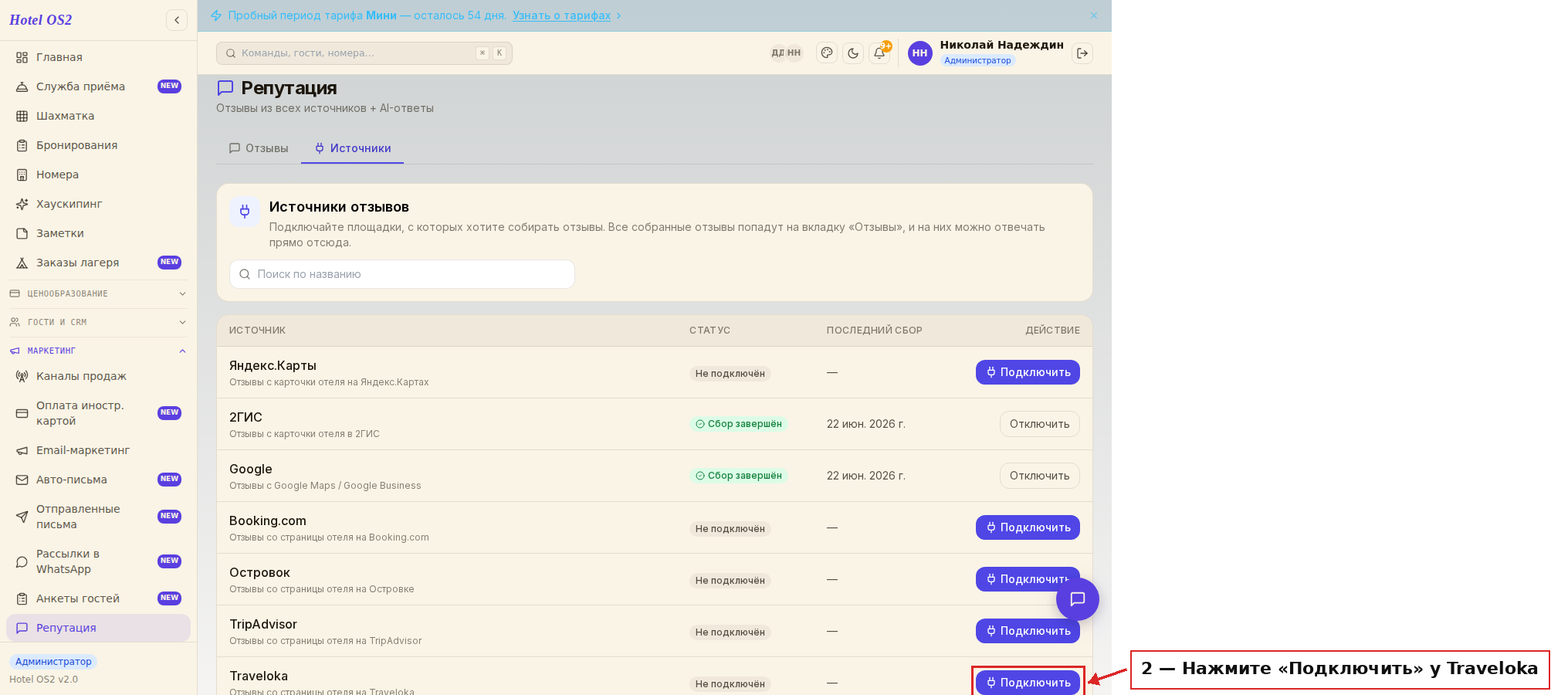Select the Источники tab
1568x695 pixels.
(x=353, y=148)
